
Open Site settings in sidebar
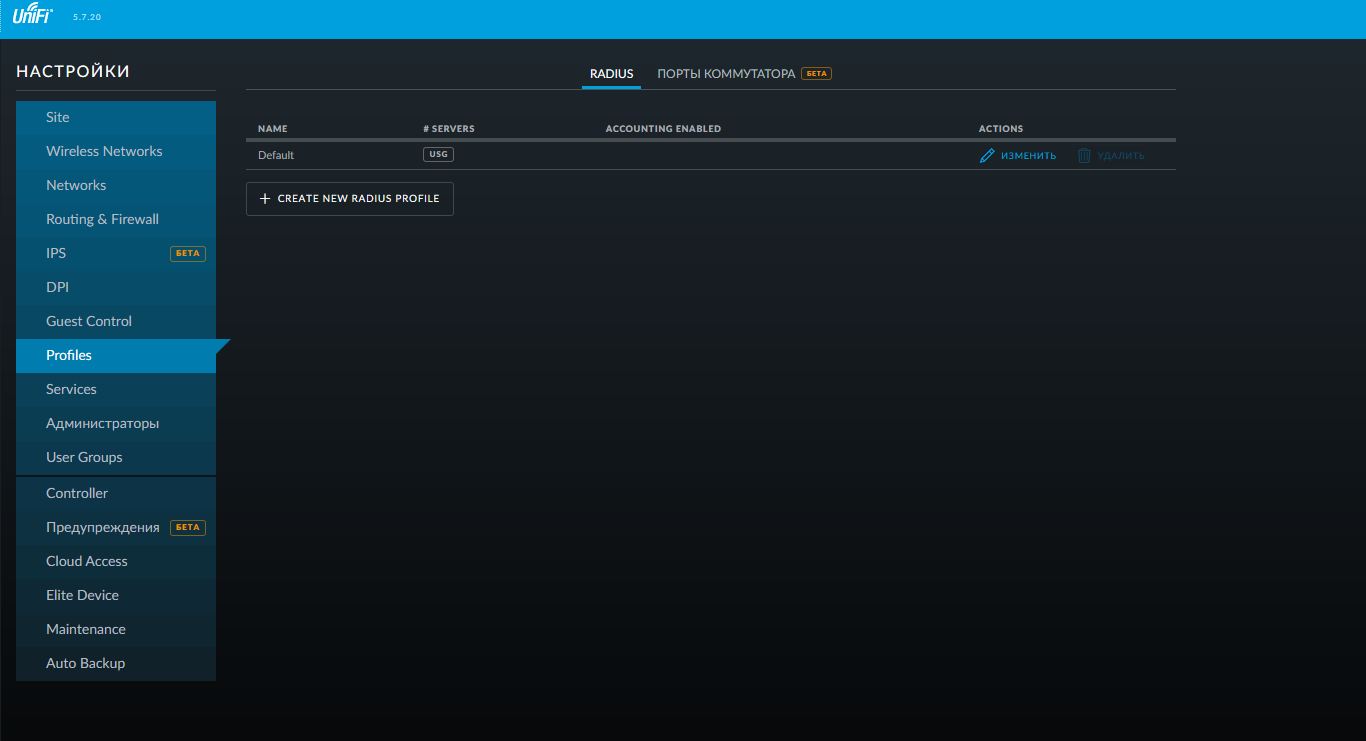tap(58, 117)
